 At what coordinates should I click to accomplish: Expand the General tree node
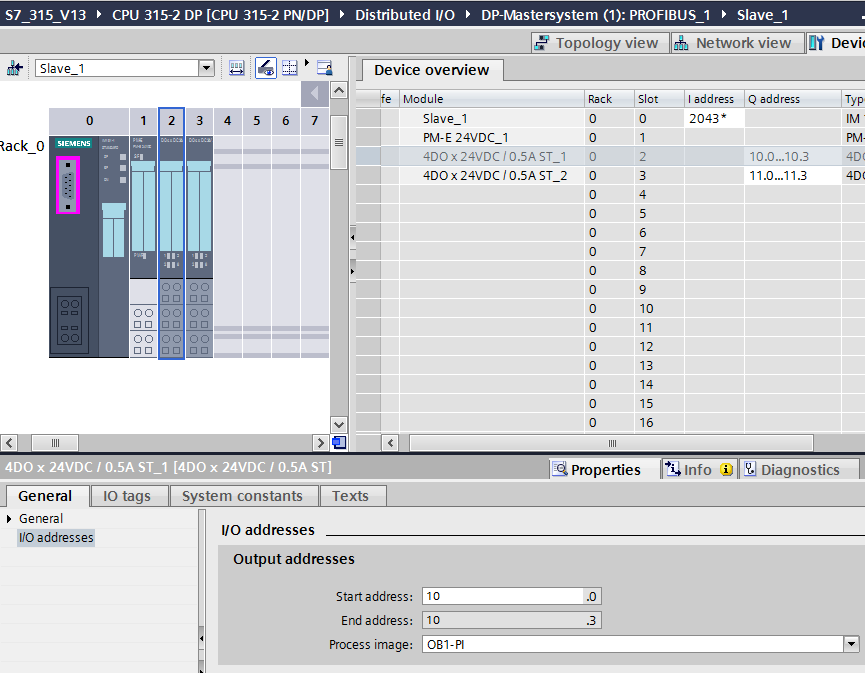tap(9, 519)
